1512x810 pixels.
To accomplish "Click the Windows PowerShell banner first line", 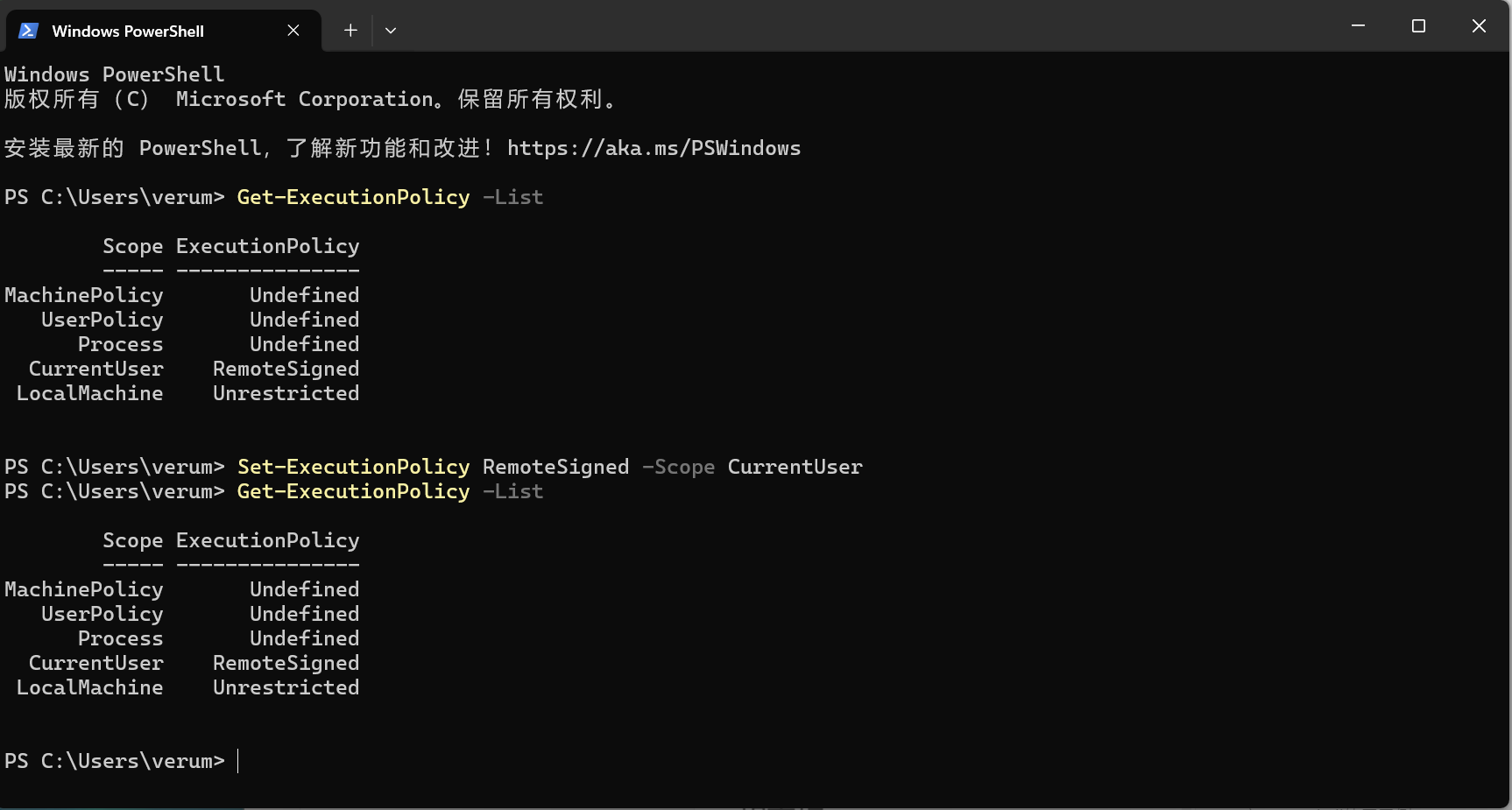I will click(115, 74).
